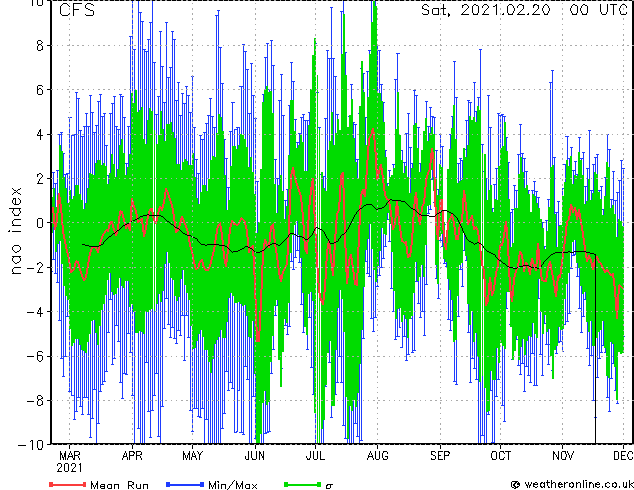
Task: Click the green sigma legend line
Action: click(302, 484)
